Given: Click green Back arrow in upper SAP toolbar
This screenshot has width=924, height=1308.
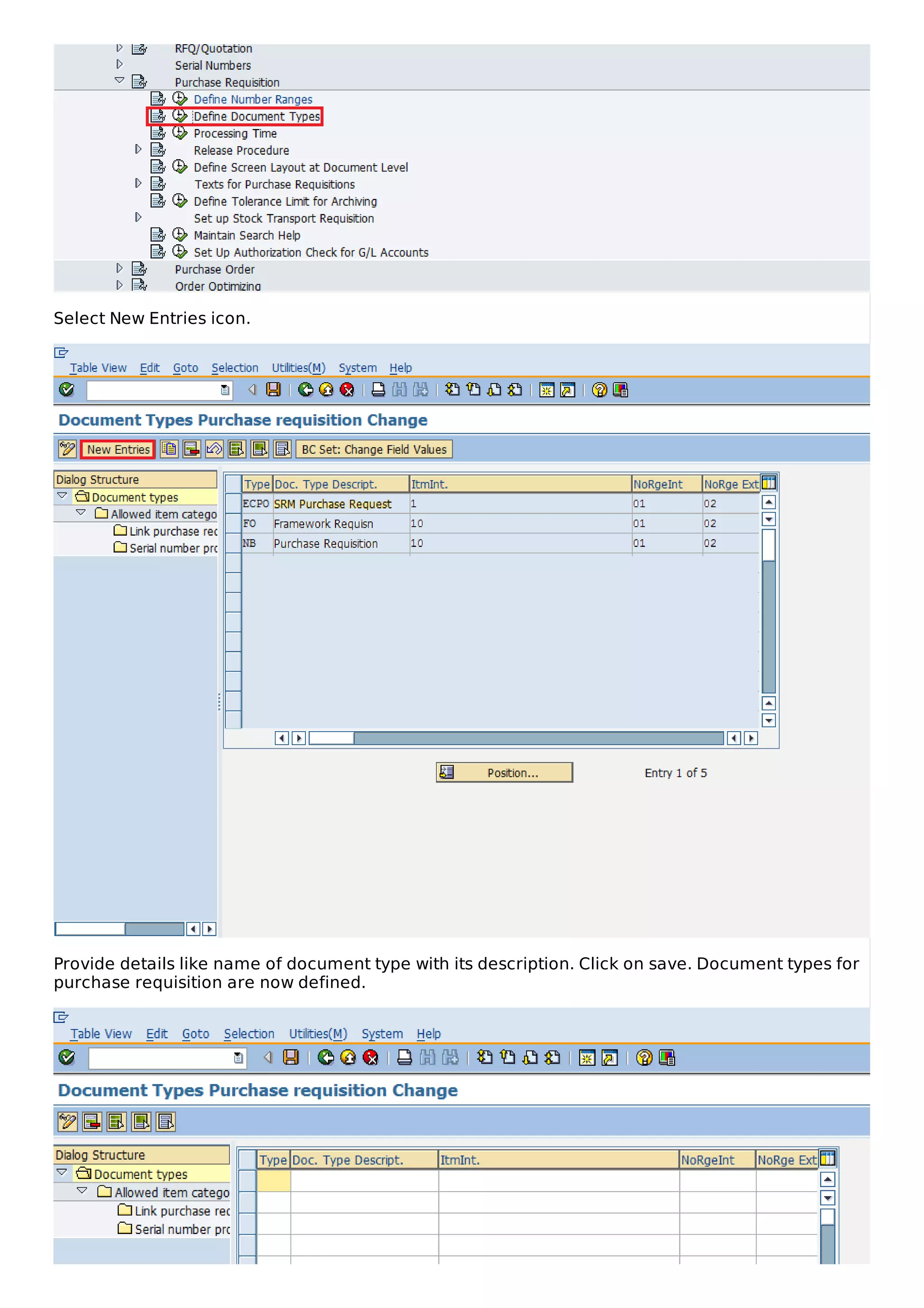Looking at the screenshot, I should [306, 390].
